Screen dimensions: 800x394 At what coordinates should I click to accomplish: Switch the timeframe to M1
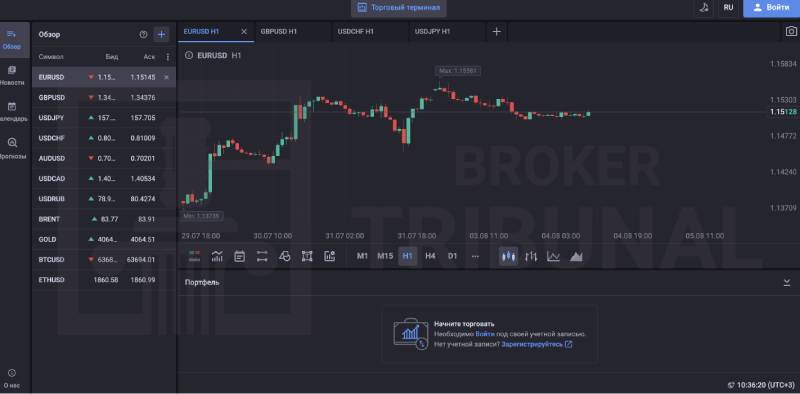tap(362, 256)
